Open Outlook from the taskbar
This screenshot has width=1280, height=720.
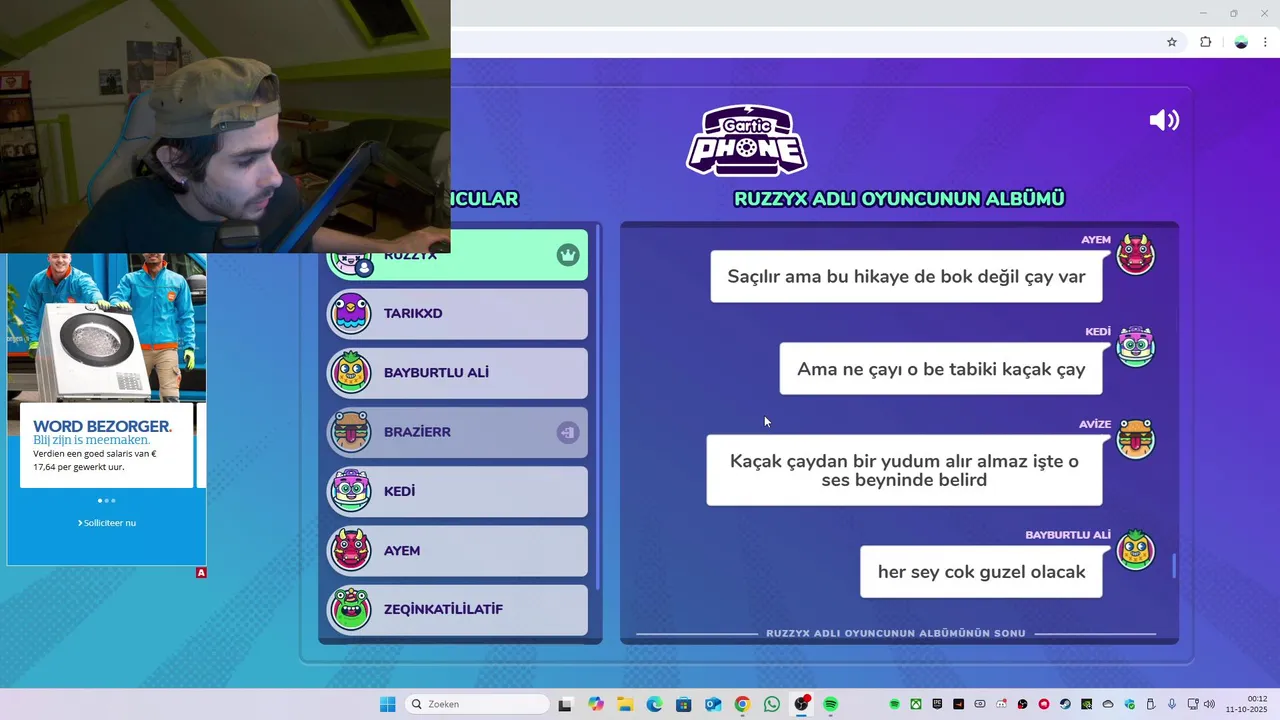[713, 704]
